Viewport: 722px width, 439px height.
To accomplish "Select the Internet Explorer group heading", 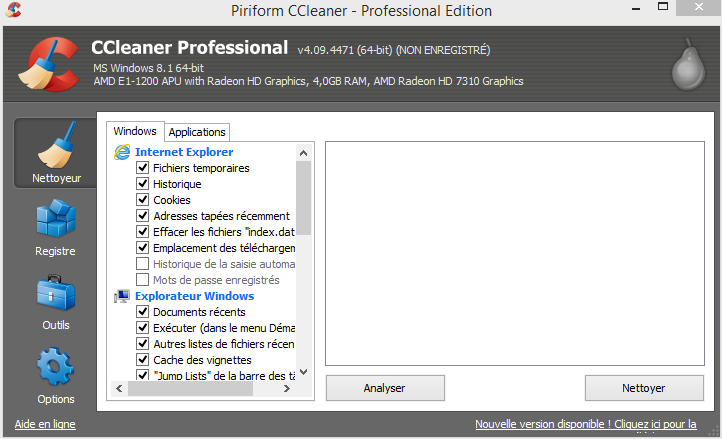I will click(x=184, y=152).
